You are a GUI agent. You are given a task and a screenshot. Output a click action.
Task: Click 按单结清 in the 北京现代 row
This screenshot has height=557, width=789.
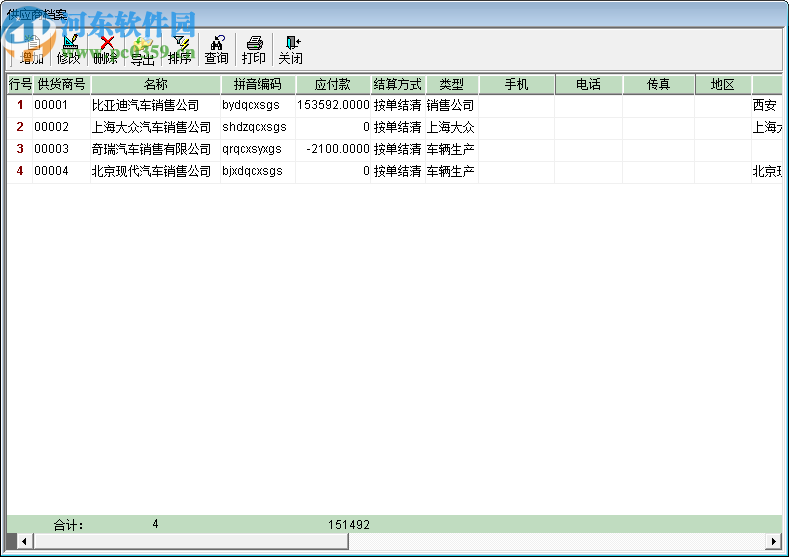point(398,172)
